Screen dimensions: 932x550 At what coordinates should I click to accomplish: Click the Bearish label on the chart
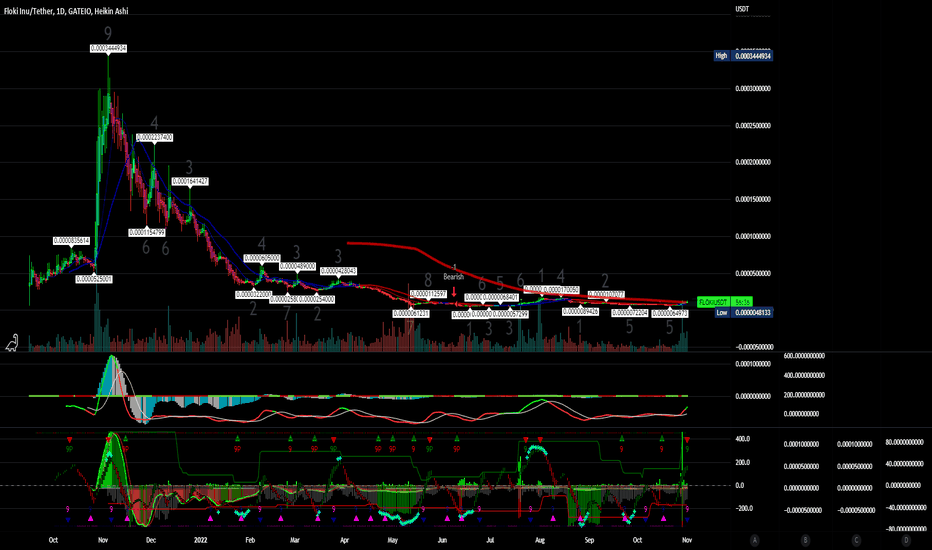tap(454, 277)
